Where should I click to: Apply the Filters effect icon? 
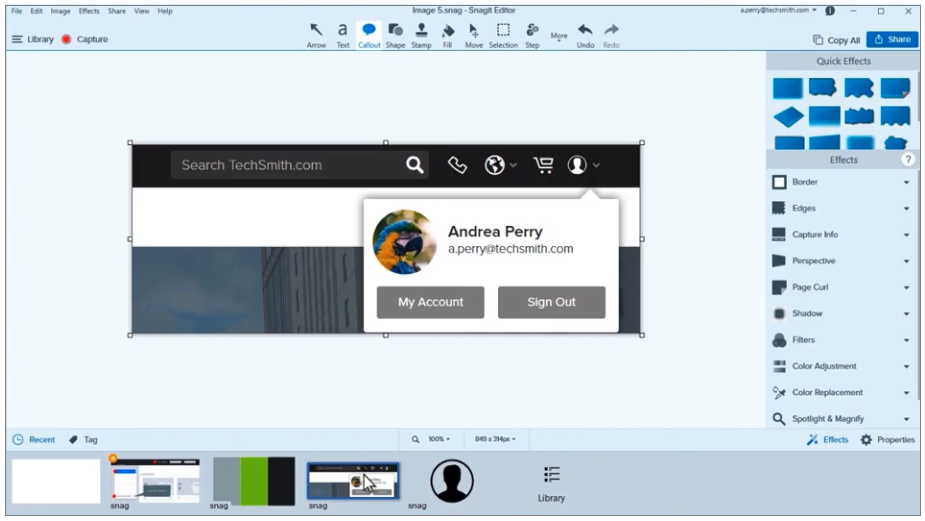(779, 340)
